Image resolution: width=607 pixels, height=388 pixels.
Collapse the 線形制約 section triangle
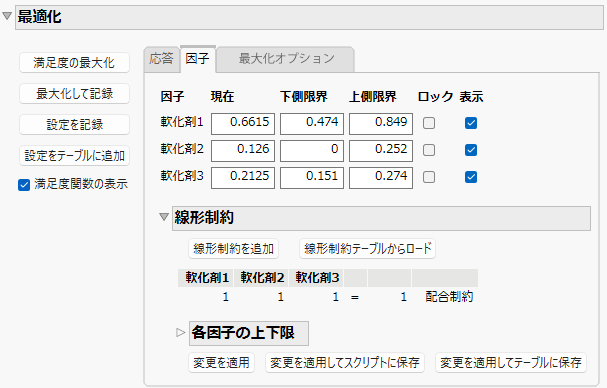coord(164,217)
